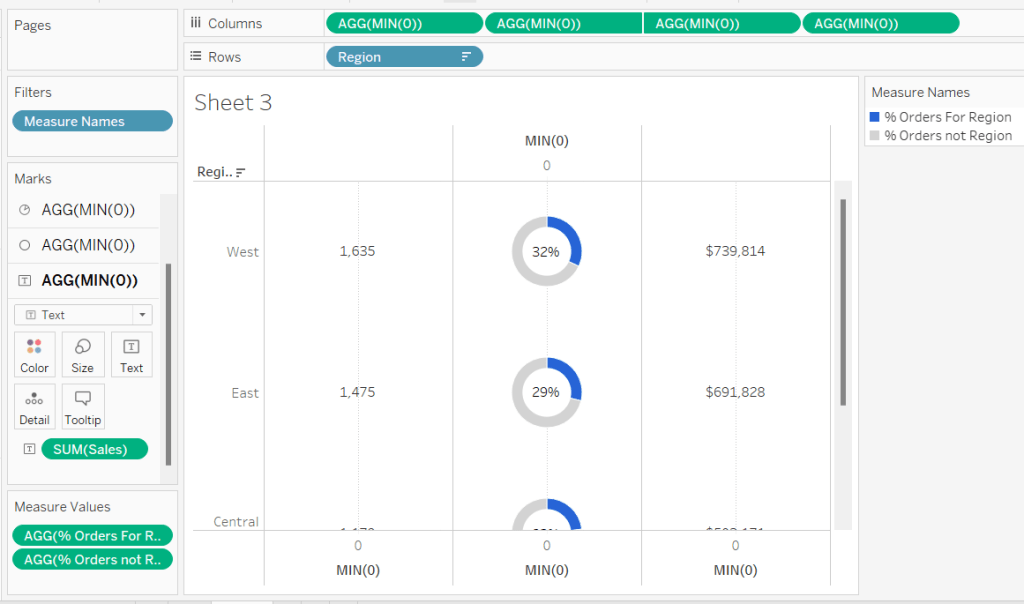Select the pie-type AGG(MIN(0)) marks card

pyautogui.click(x=88, y=210)
